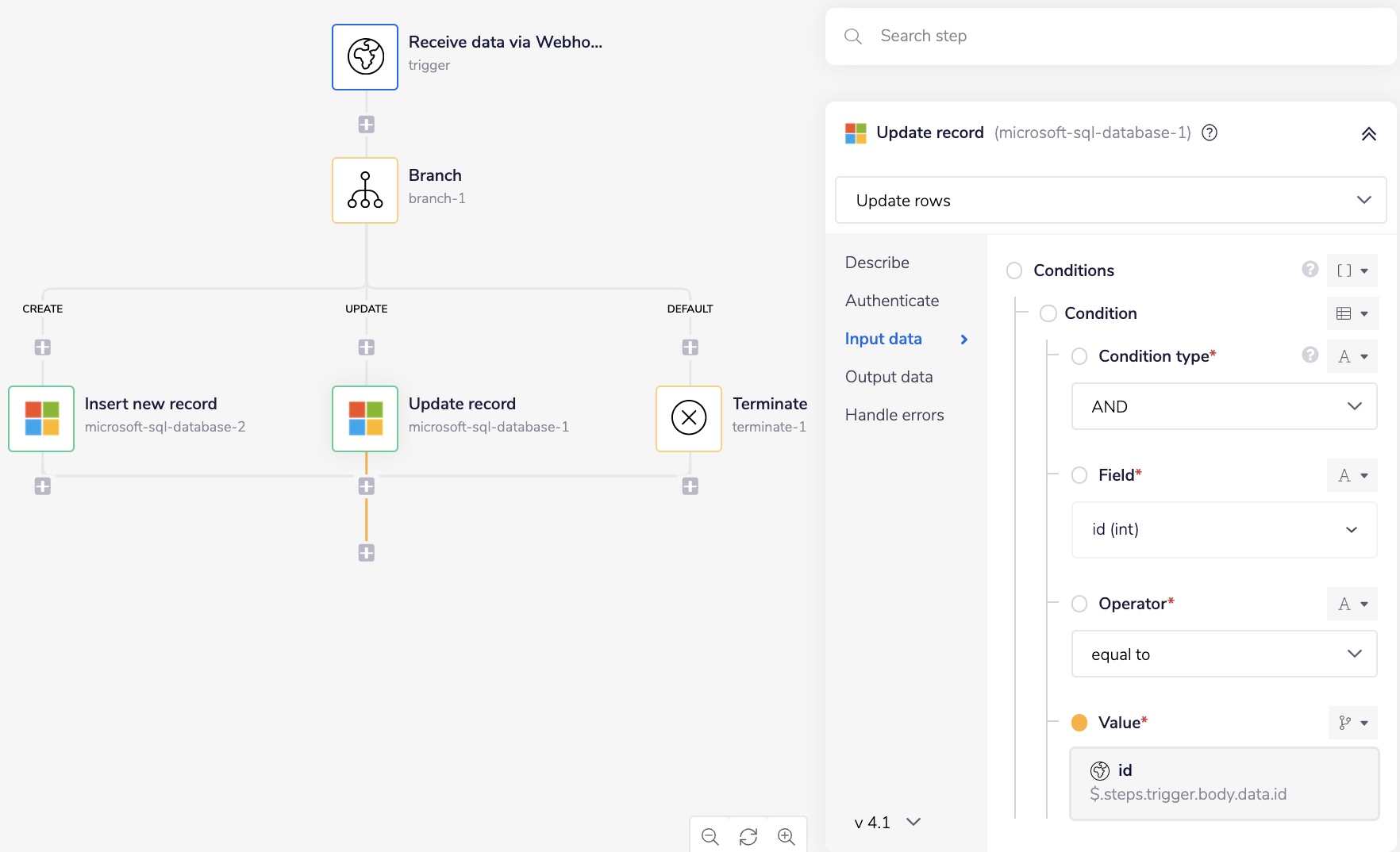This screenshot has height=852, width=1400.
Task: Open the Insert new record step icon
Action: [41, 419]
